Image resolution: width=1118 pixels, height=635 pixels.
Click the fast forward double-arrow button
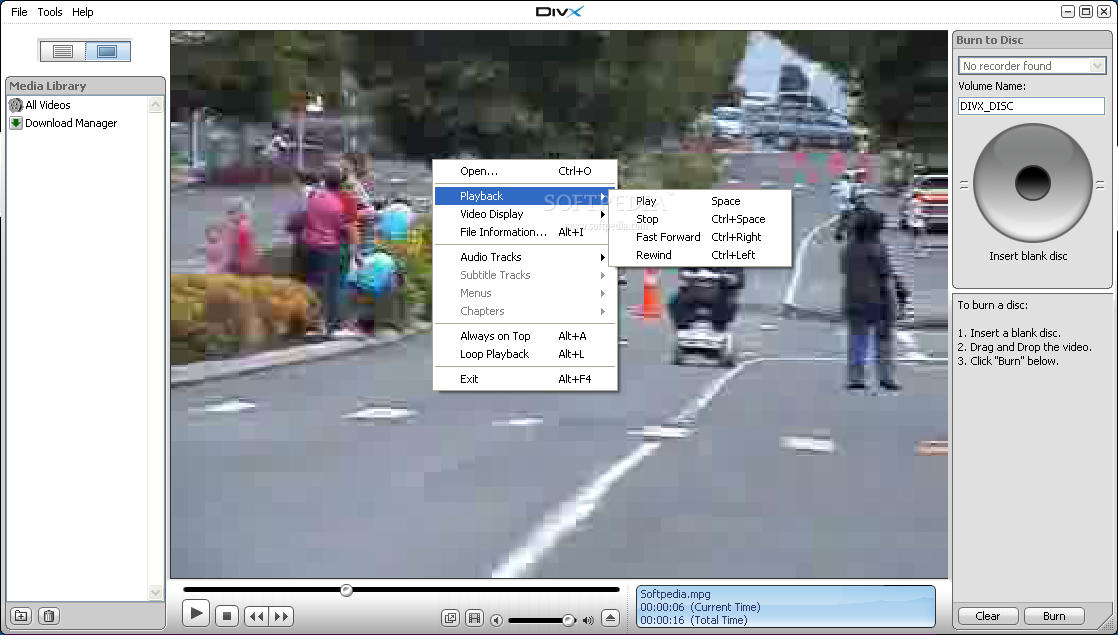(x=281, y=616)
